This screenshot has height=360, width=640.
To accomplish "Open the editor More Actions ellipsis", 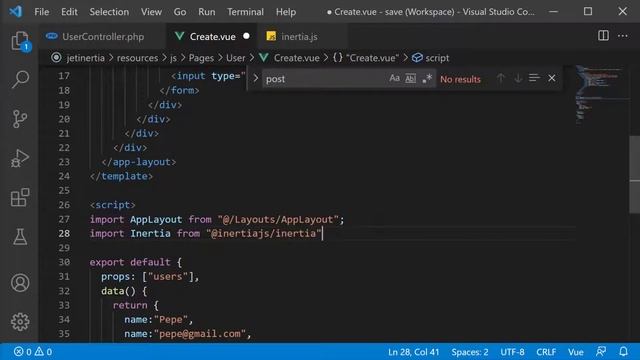I will click(x=622, y=36).
